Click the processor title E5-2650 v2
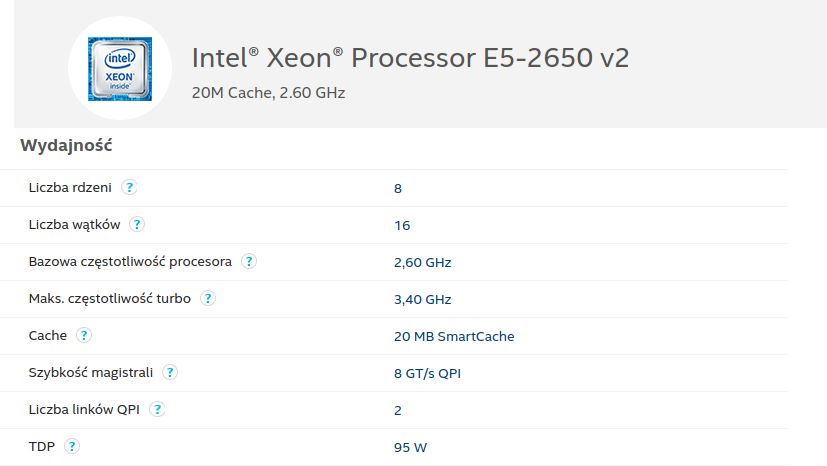 click(x=410, y=58)
